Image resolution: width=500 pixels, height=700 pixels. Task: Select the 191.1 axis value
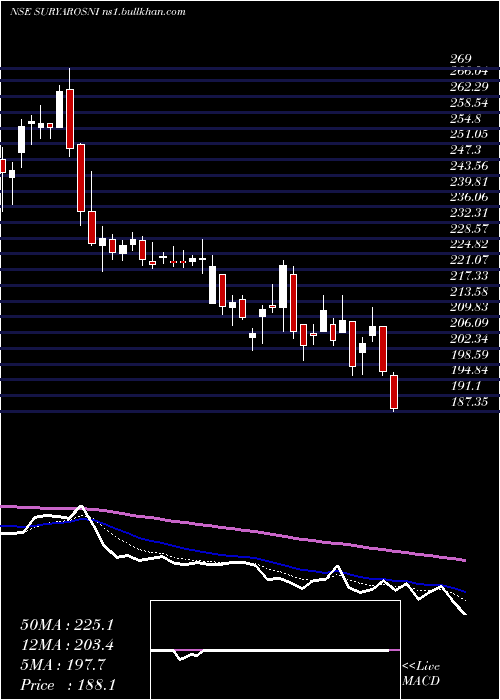[x=467, y=386]
